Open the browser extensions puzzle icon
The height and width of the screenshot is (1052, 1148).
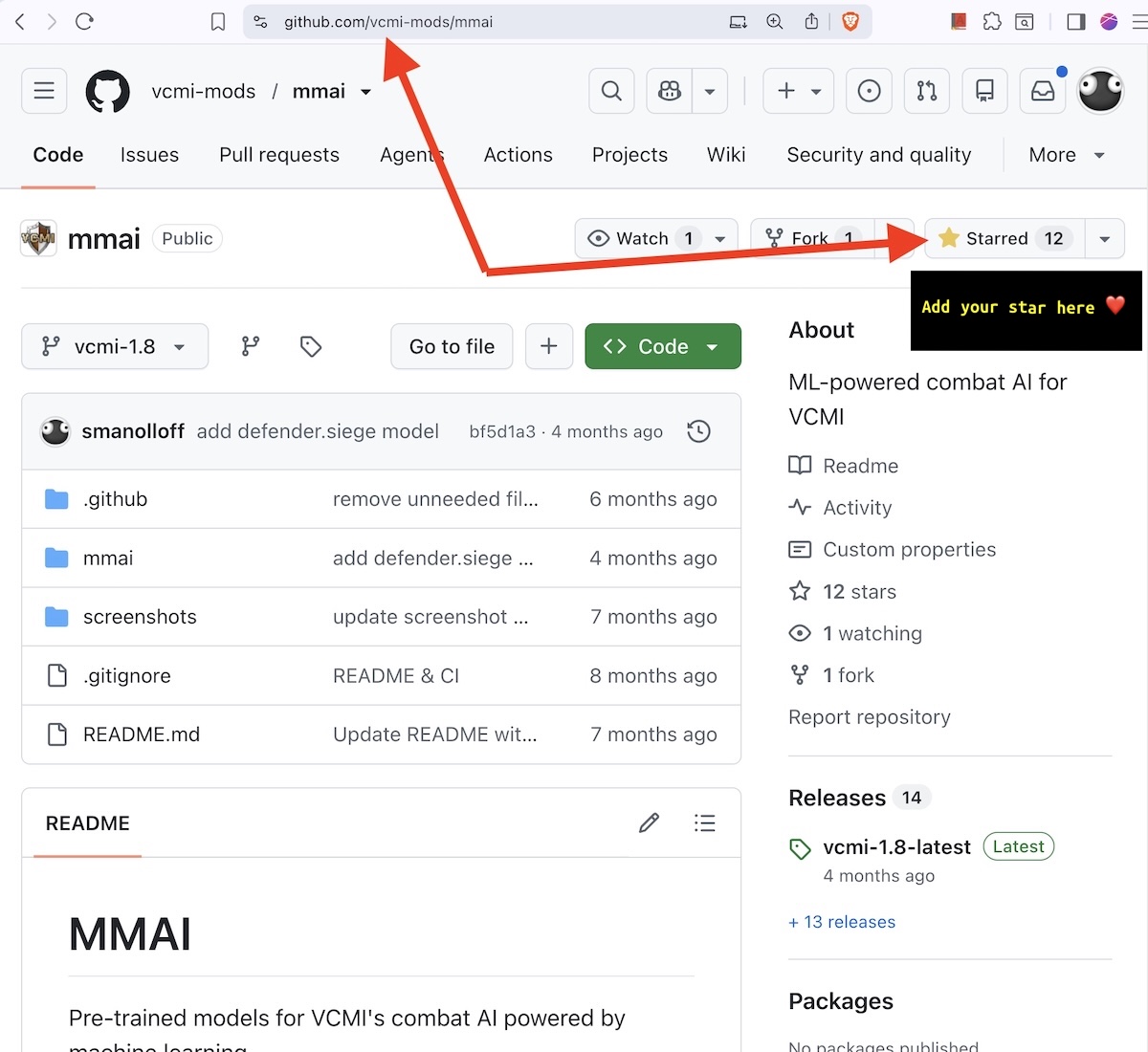pyautogui.click(x=992, y=21)
